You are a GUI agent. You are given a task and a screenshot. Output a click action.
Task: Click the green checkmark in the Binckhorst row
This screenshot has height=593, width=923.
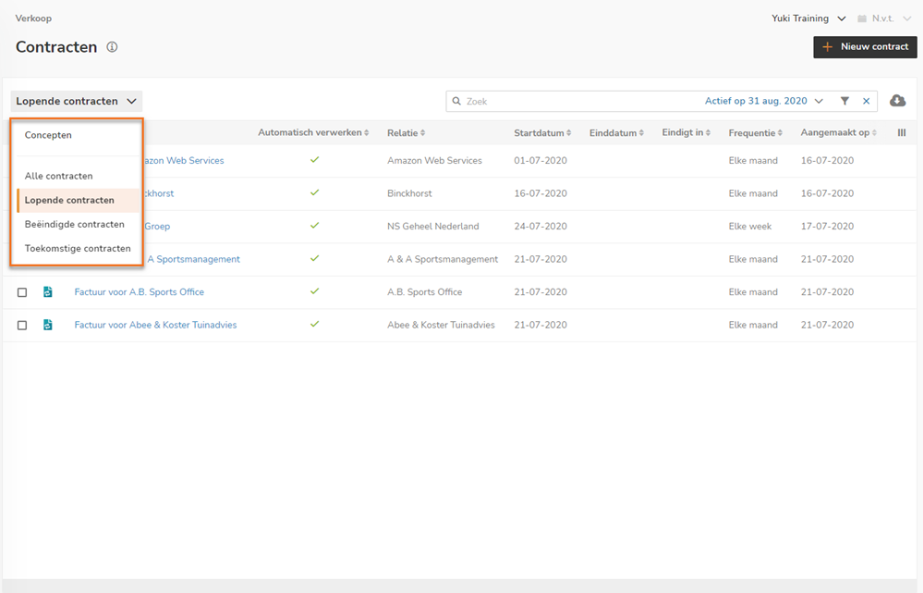[315, 193]
